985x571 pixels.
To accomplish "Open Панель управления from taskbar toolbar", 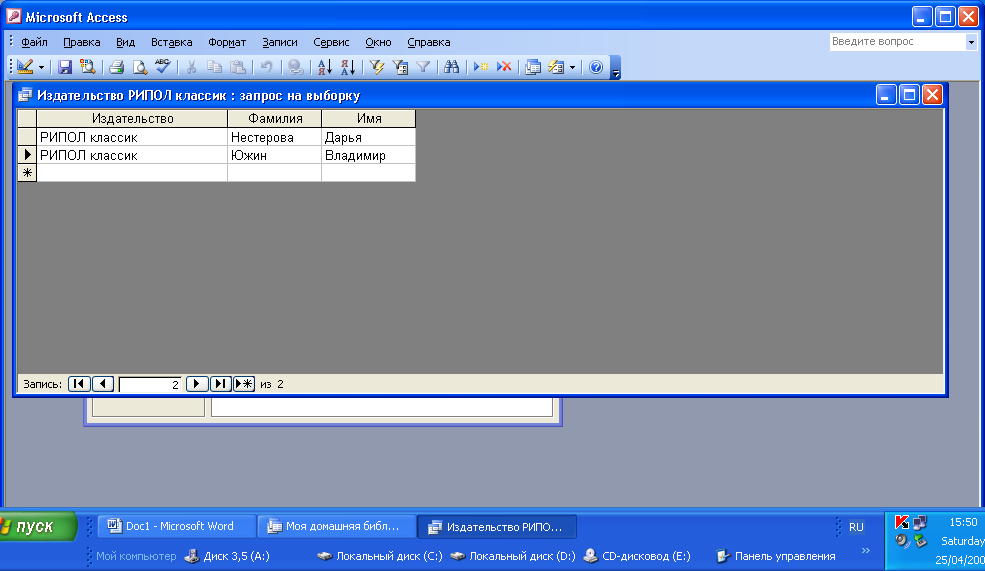I will click(776, 556).
